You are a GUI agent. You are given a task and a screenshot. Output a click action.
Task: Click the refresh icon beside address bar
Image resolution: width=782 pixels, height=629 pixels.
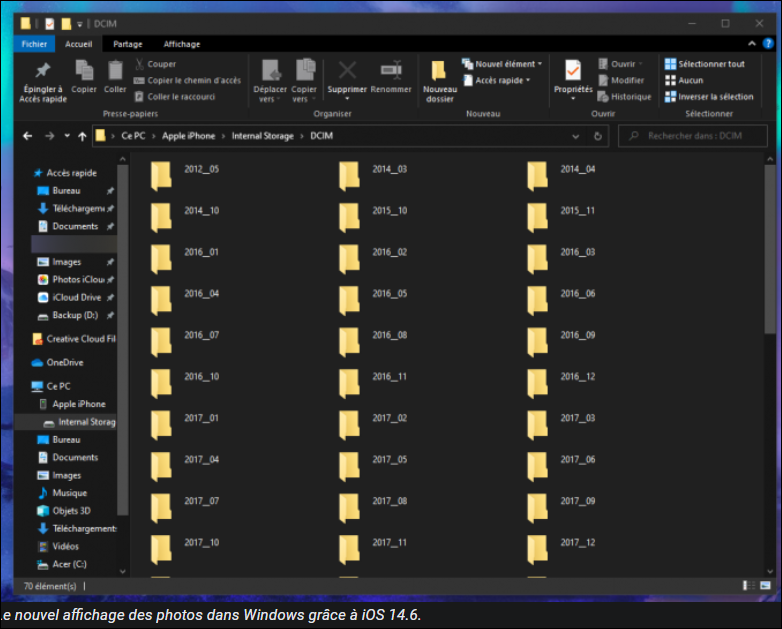coord(599,136)
